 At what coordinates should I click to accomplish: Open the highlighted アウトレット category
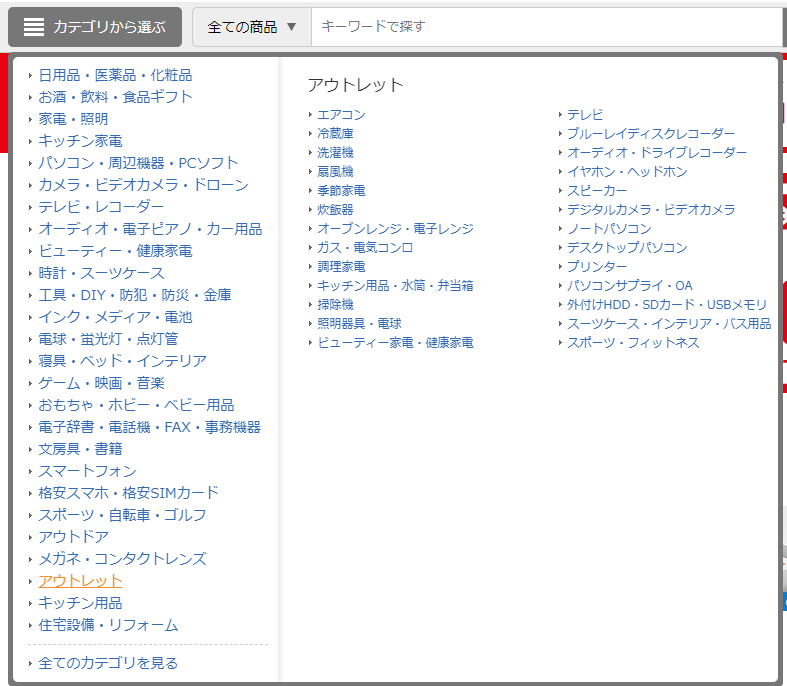click(80, 581)
